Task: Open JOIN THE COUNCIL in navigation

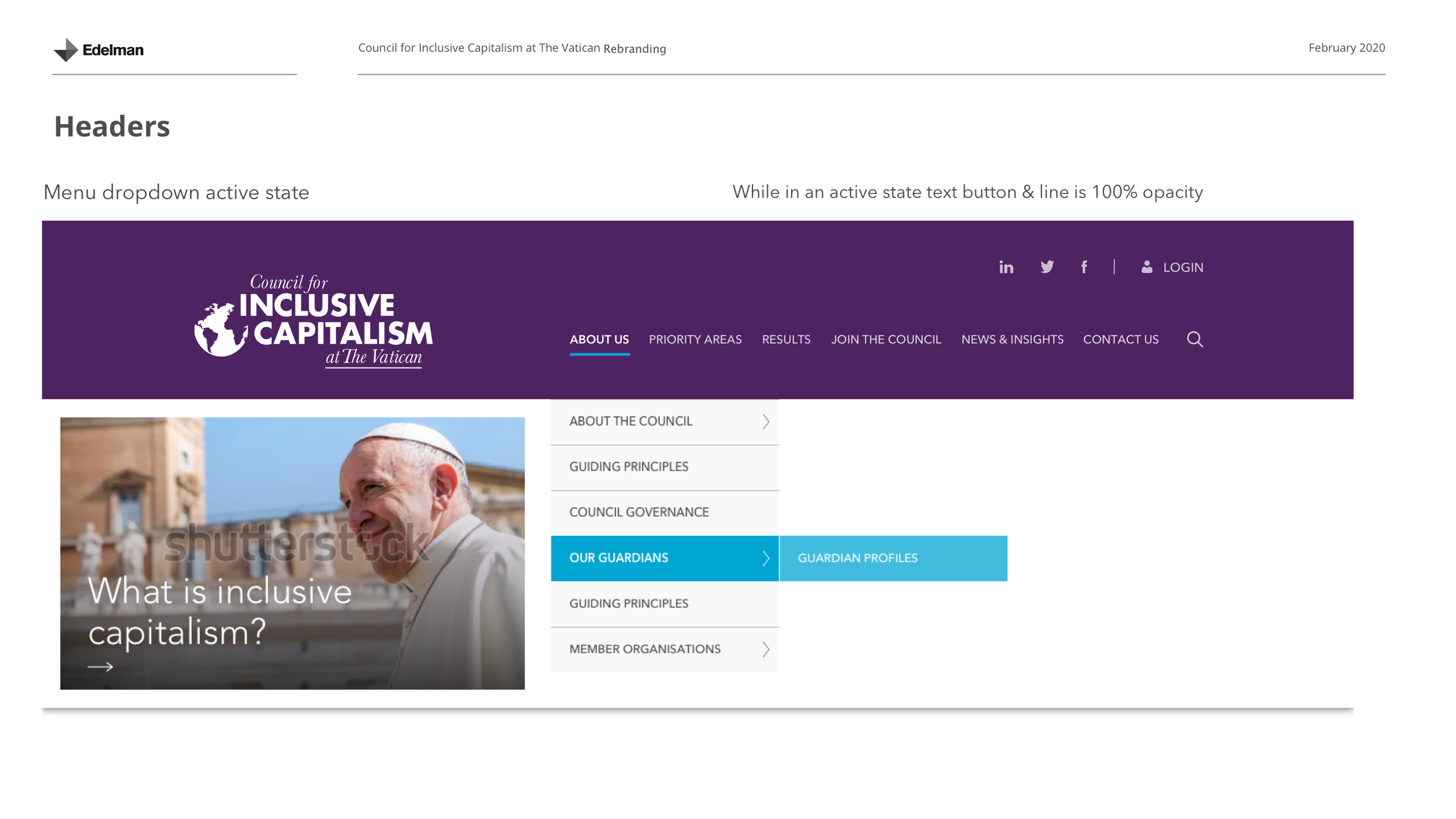Action: pos(885,340)
